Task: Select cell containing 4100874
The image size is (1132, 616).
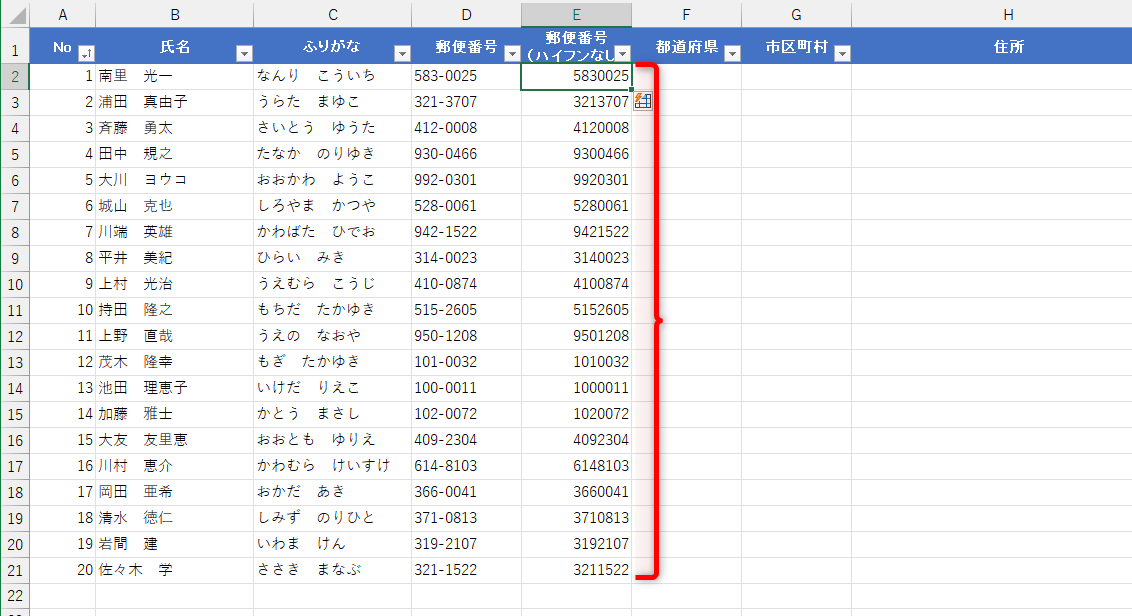Action: point(576,284)
